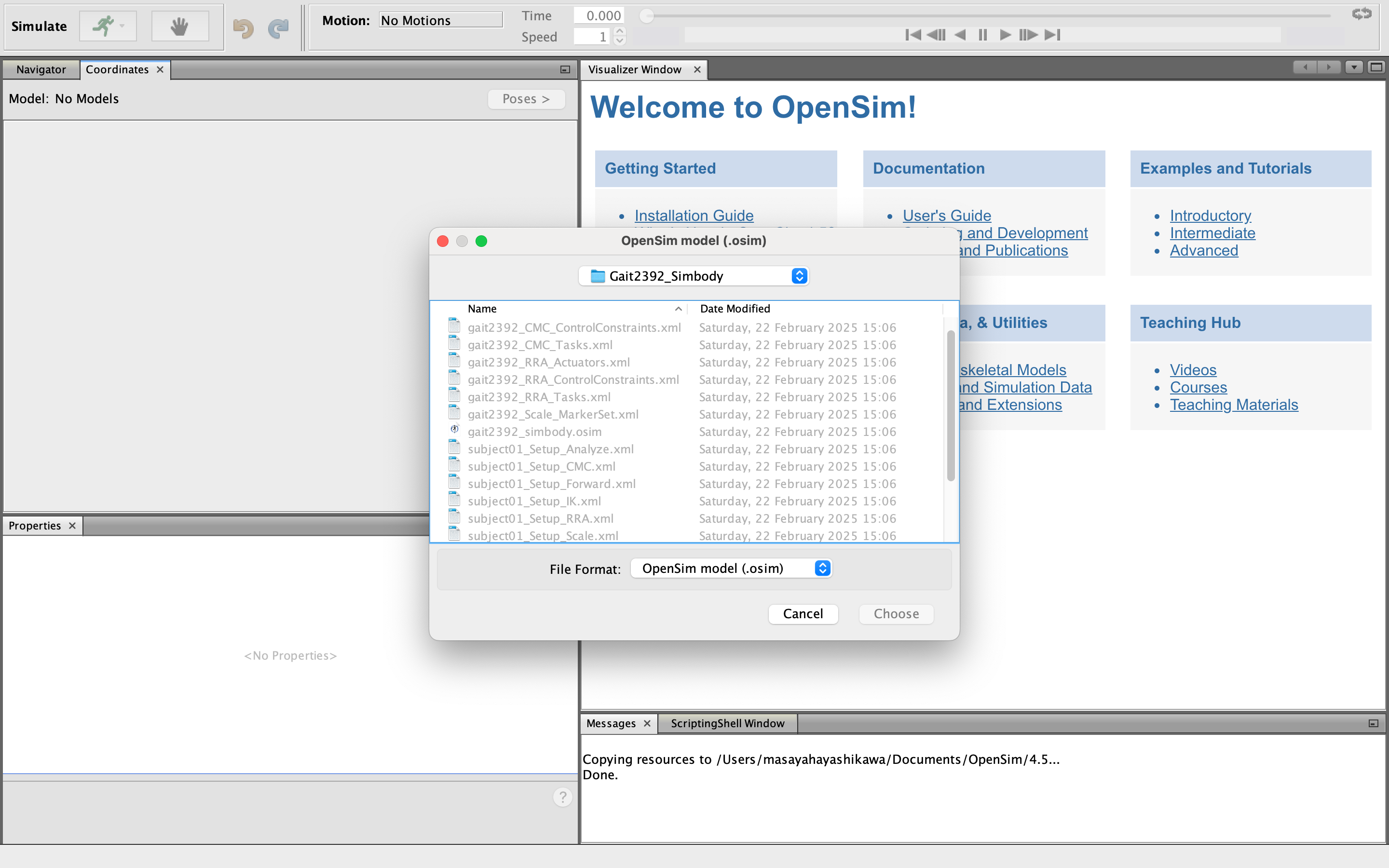
Task: Click the redo arrow icon
Action: (278, 28)
